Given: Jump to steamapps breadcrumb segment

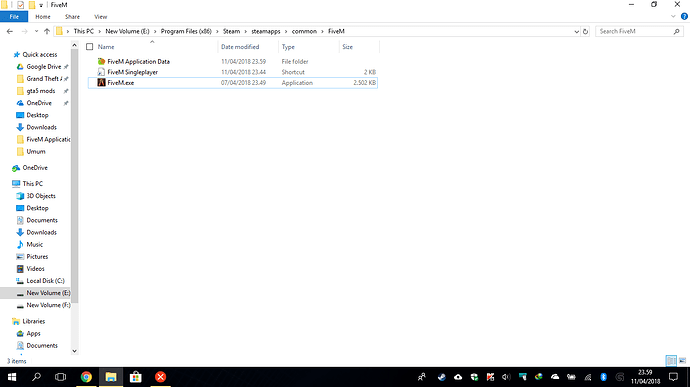Looking at the screenshot, I should click(x=266, y=31).
